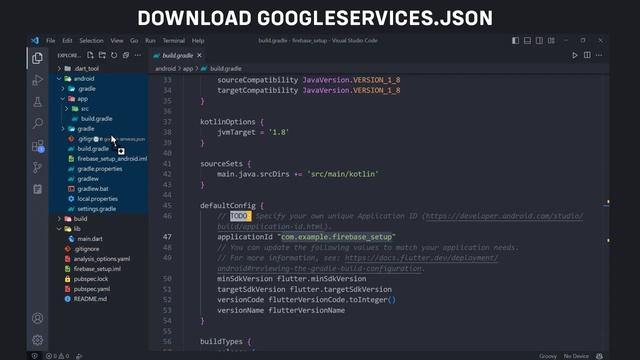The width and height of the screenshot is (640, 360).
Task: Open the Explorer view in activity bar
Action: pyautogui.click(x=37, y=58)
